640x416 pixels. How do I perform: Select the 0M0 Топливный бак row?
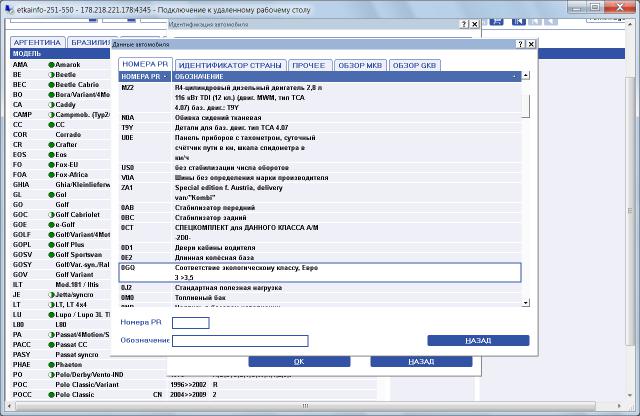[320, 298]
